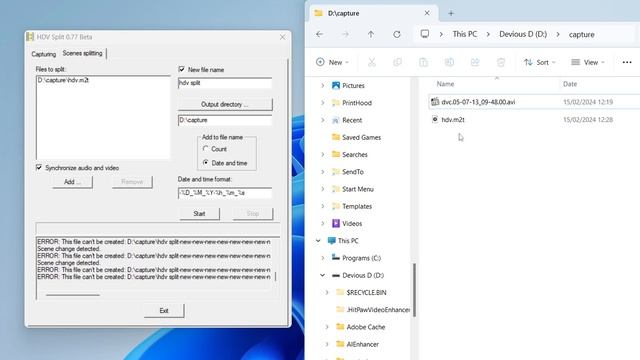Click the Date and time format field
Screen dimensions: 640x360
click(225, 193)
